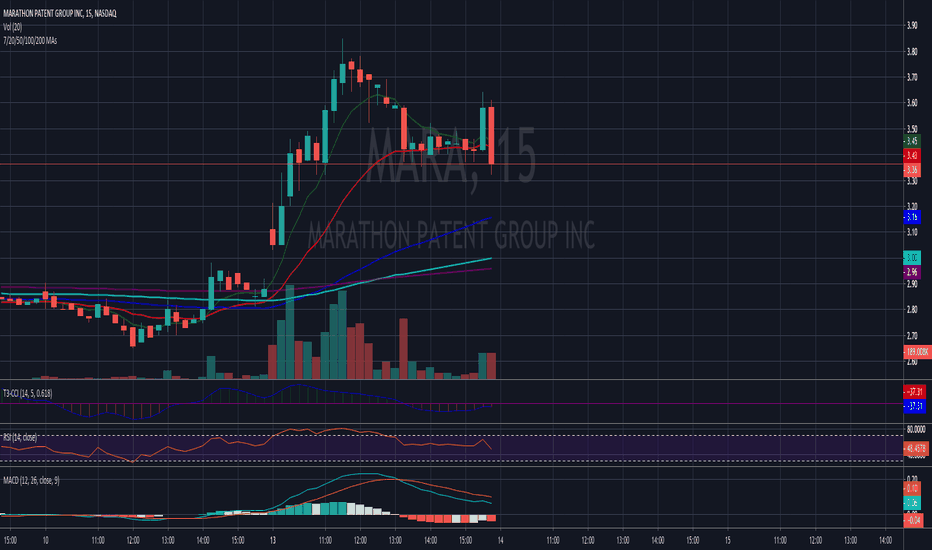Select the RSI (14, close) indicator label
This screenshot has height=550, width=932.
[x=20, y=437]
